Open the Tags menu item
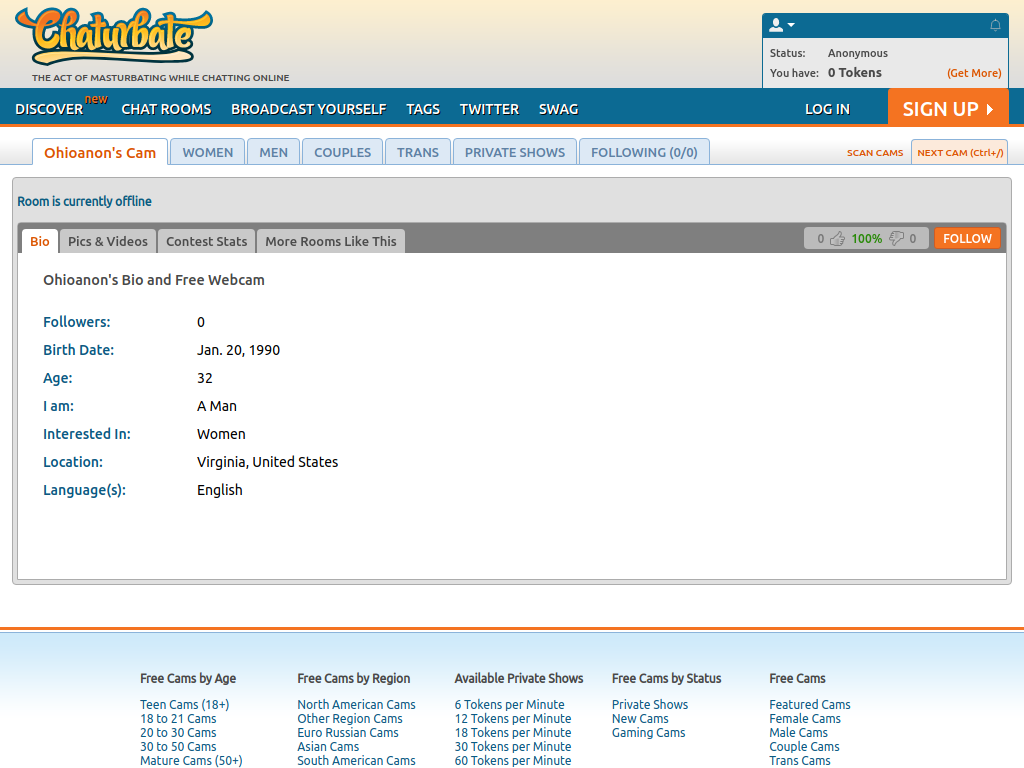The height and width of the screenshot is (768, 1024). (423, 109)
